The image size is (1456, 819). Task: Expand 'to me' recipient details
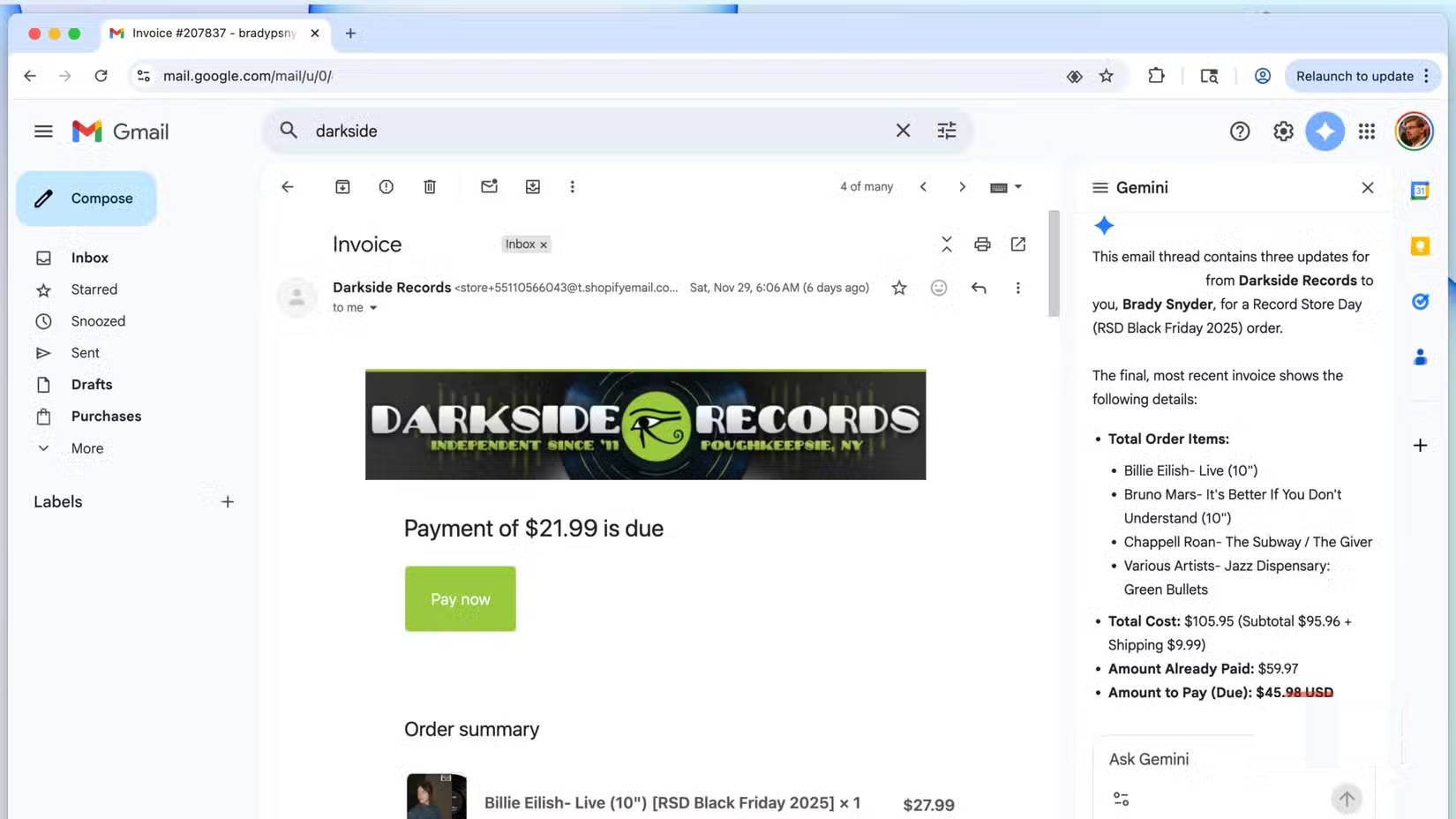pyautogui.click(x=373, y=308)
